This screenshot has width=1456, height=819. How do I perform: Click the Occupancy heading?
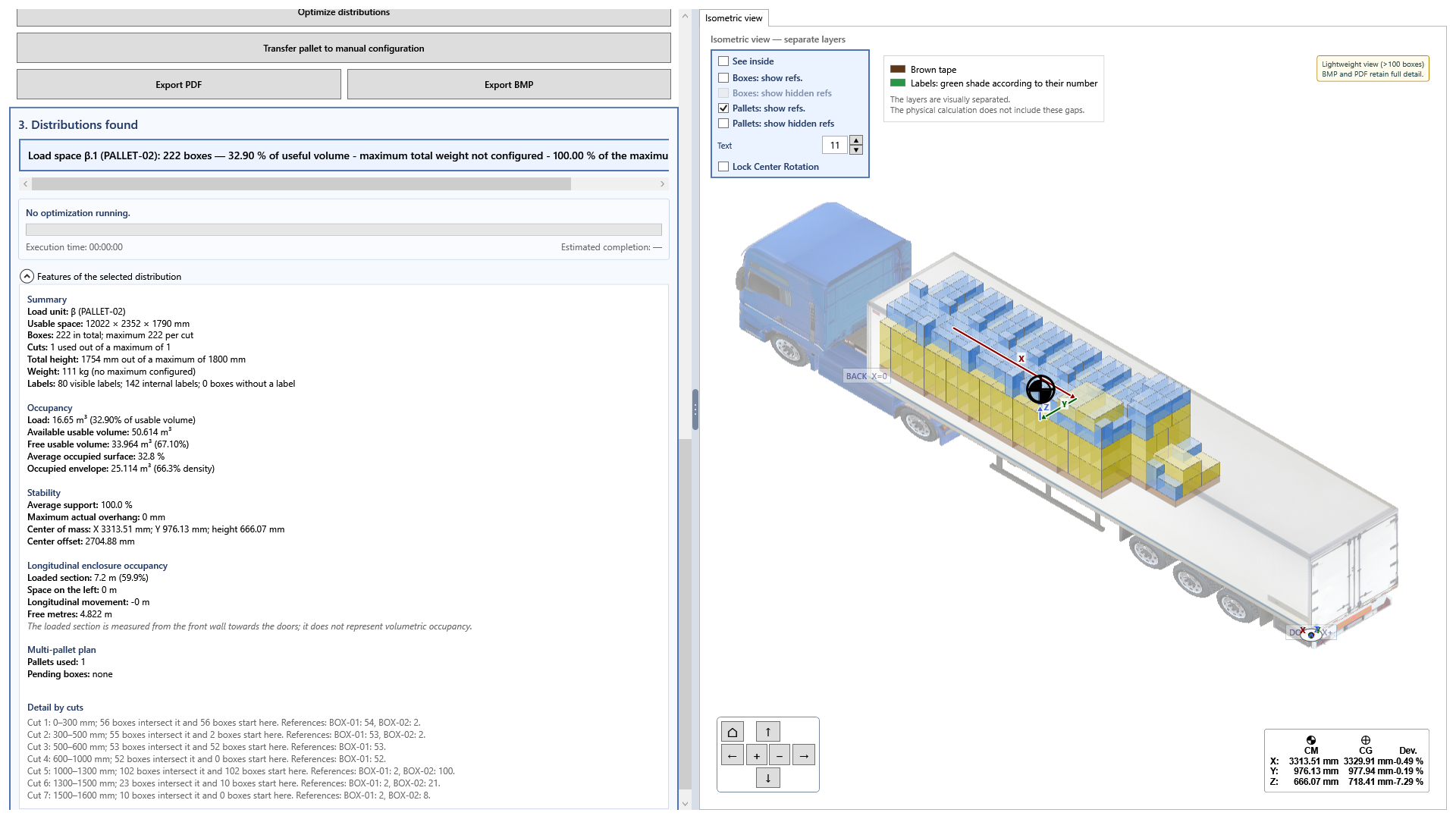coord(50,408)
